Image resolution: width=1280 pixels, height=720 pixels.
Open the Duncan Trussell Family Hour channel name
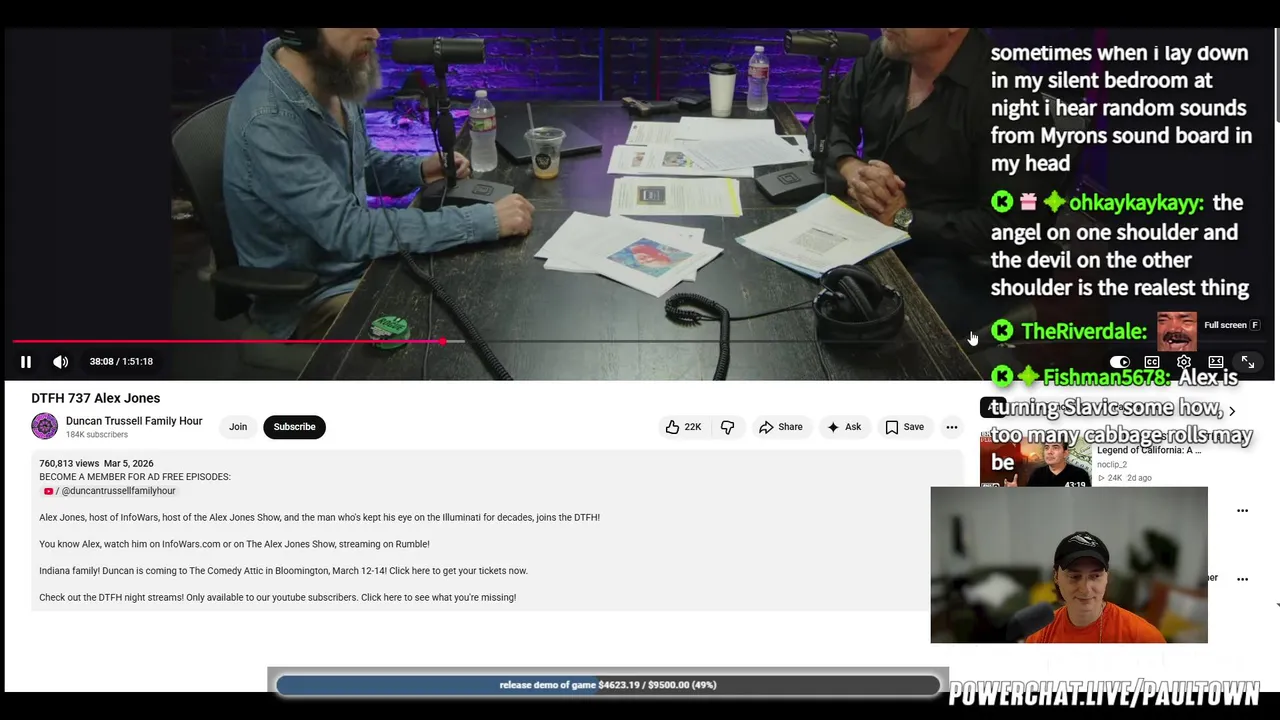point(134,421)
